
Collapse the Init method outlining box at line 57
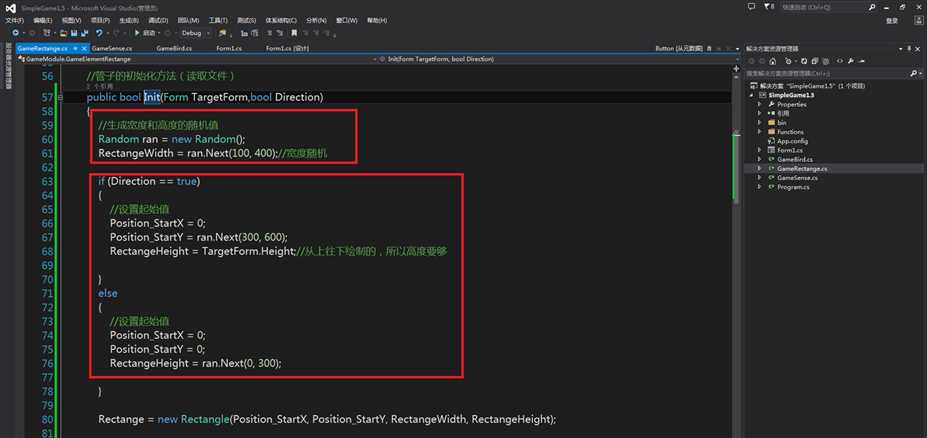[60, 97]
